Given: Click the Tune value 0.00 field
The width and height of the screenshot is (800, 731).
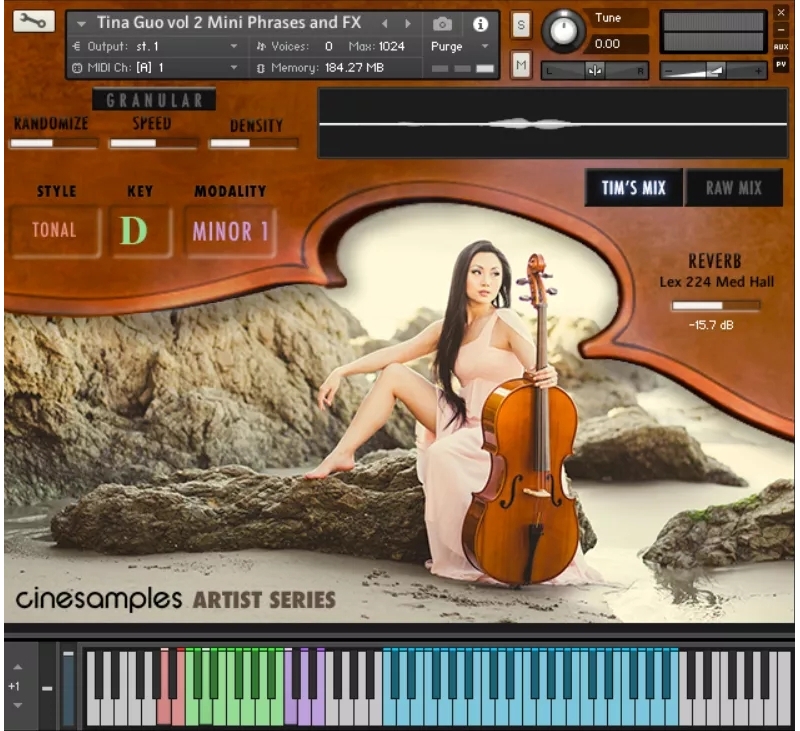Looking at the screenshot, I should [617, 44].
